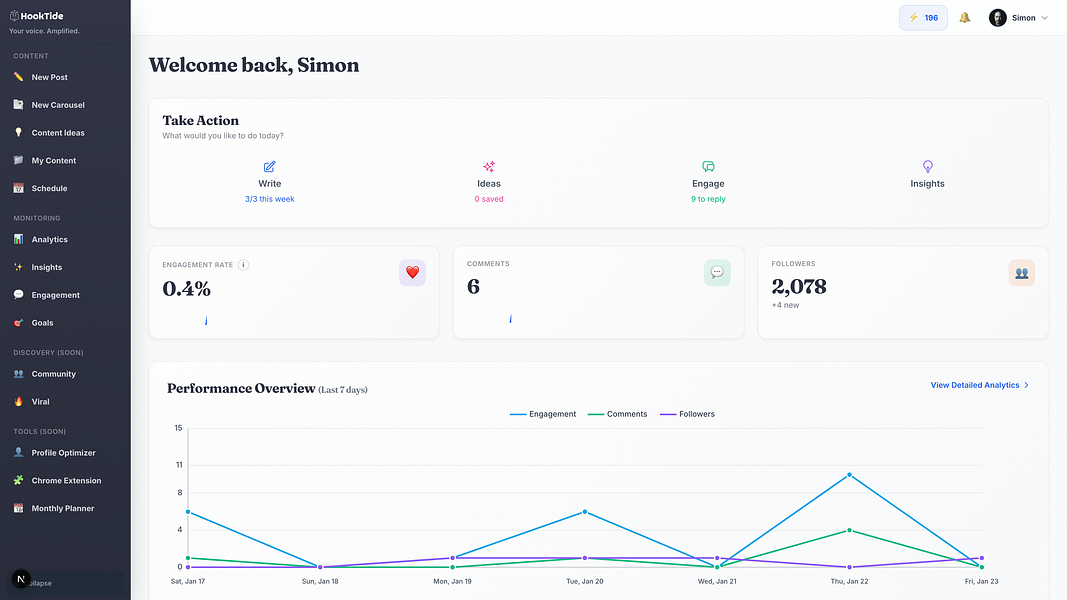Click the Insights bulb icon in Take Action

point(928,167)
